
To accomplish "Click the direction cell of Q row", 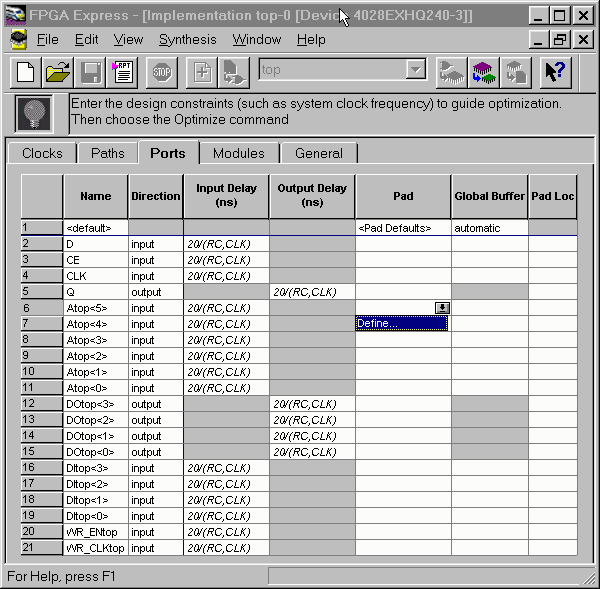I will pos(156,292).
